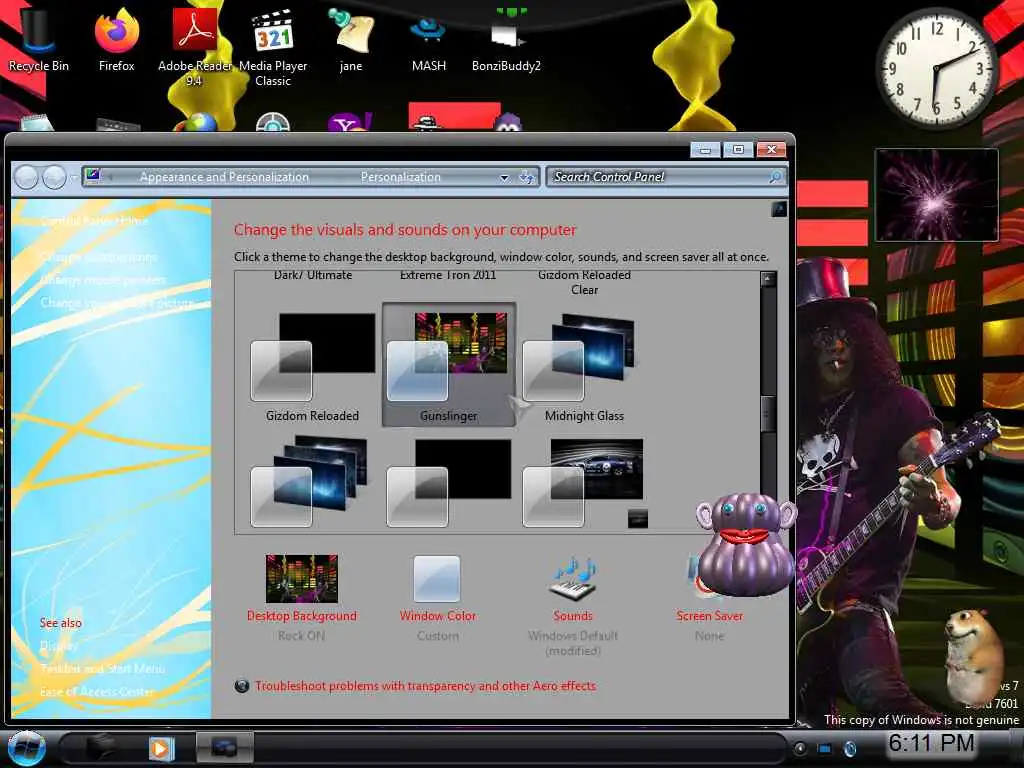Refresh the Control Panel address bar
The image size is (1024, 768).
tap(526, 177)
